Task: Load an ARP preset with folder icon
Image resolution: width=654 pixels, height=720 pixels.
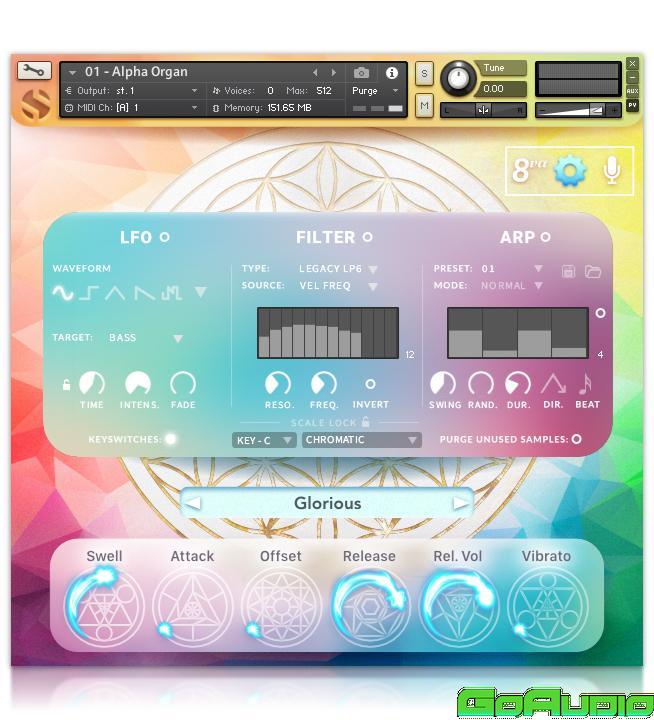Action: (x=593, y=271)
